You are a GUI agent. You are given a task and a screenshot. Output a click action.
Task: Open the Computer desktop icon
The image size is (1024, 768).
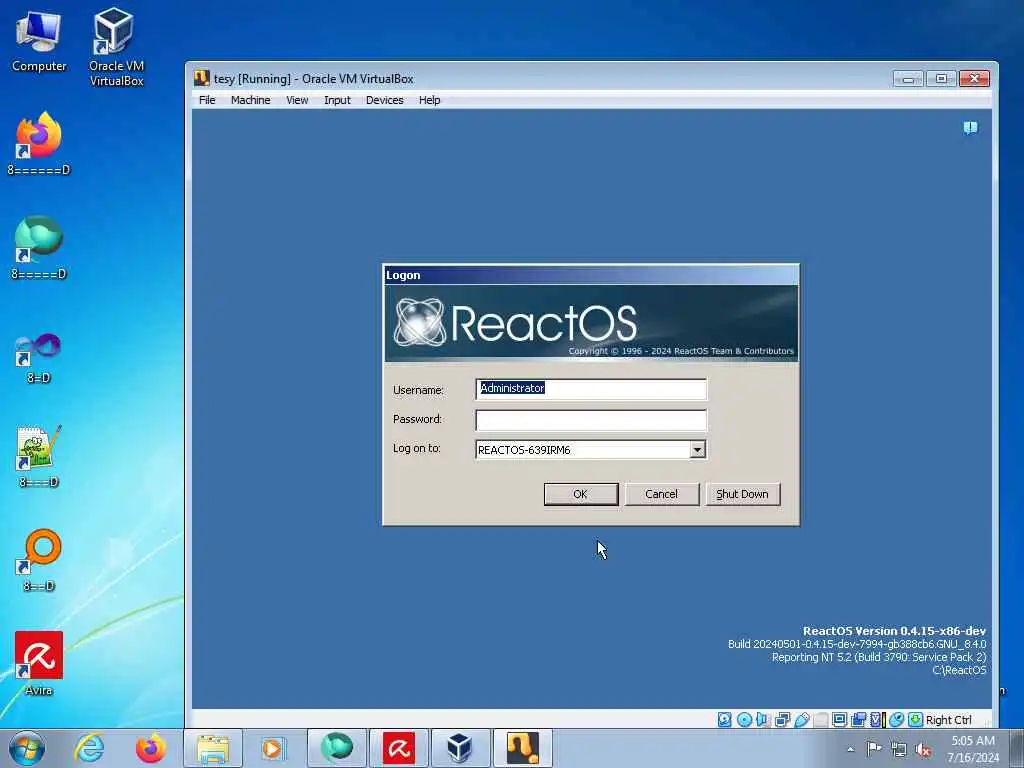pos(39,42)
